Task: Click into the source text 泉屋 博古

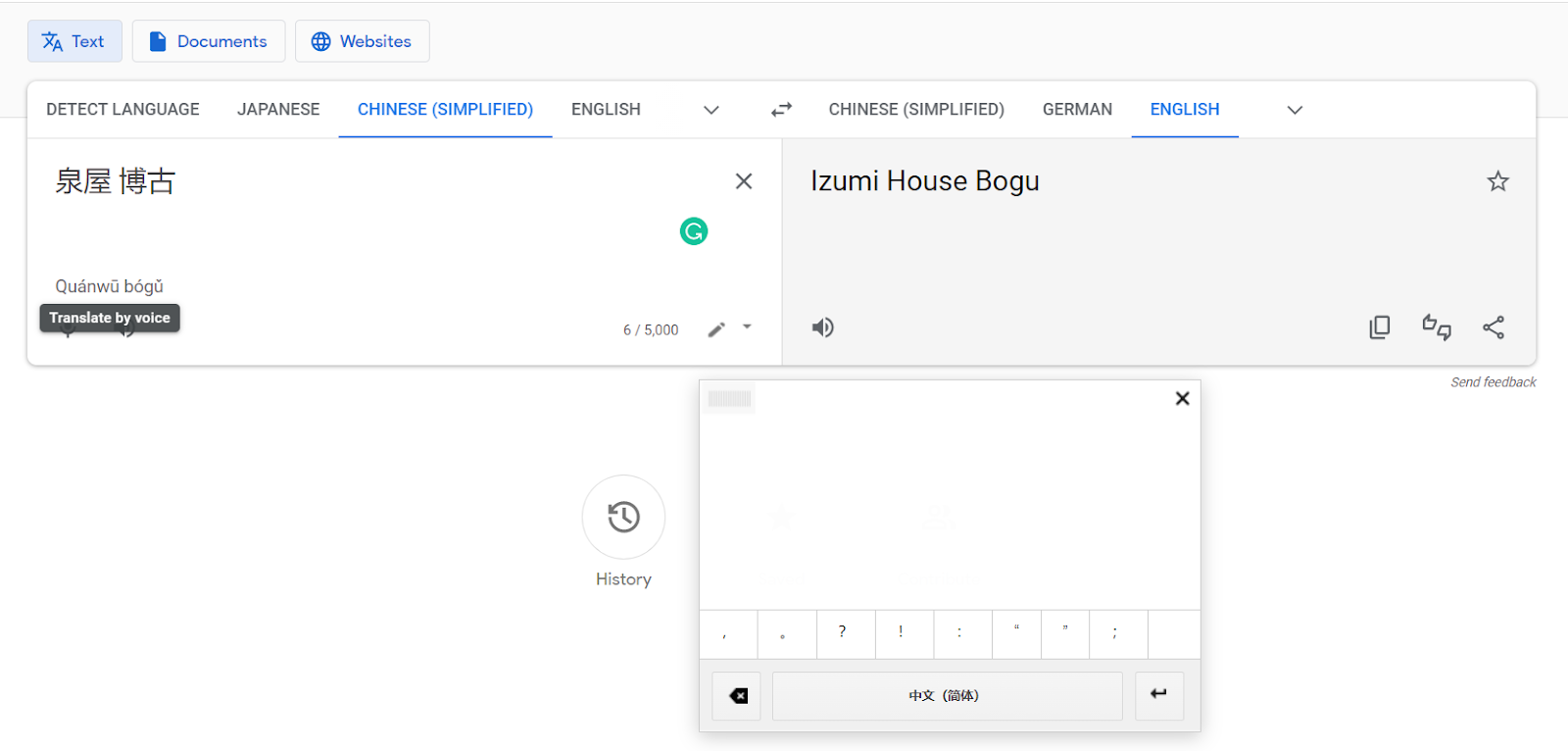Action: pos(115,181)
